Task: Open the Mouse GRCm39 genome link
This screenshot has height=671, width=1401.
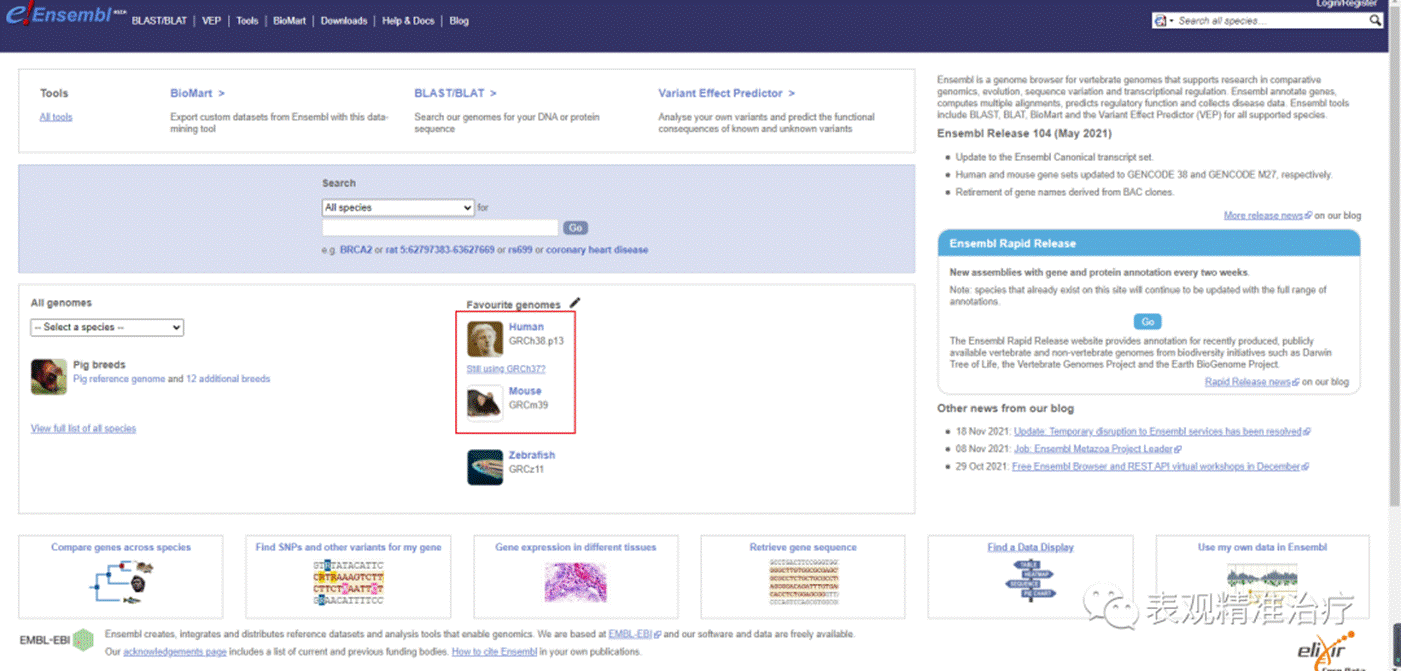Action: [x=525, y=391]
